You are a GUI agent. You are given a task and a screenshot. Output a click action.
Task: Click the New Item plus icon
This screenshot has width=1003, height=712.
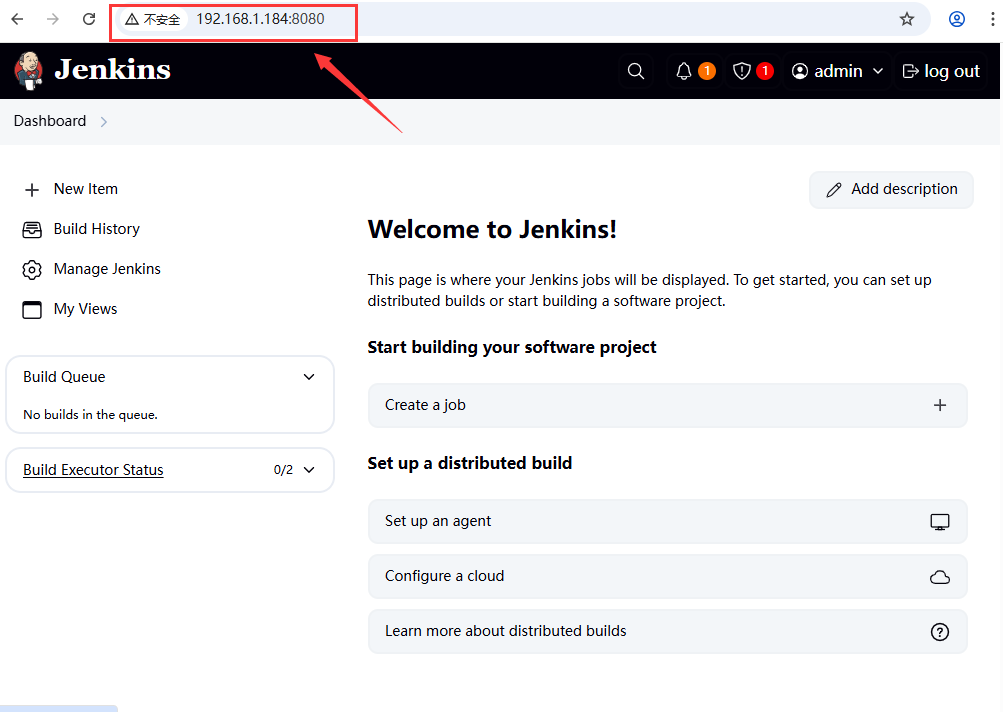pyautogui.click(x=32, y=189)
